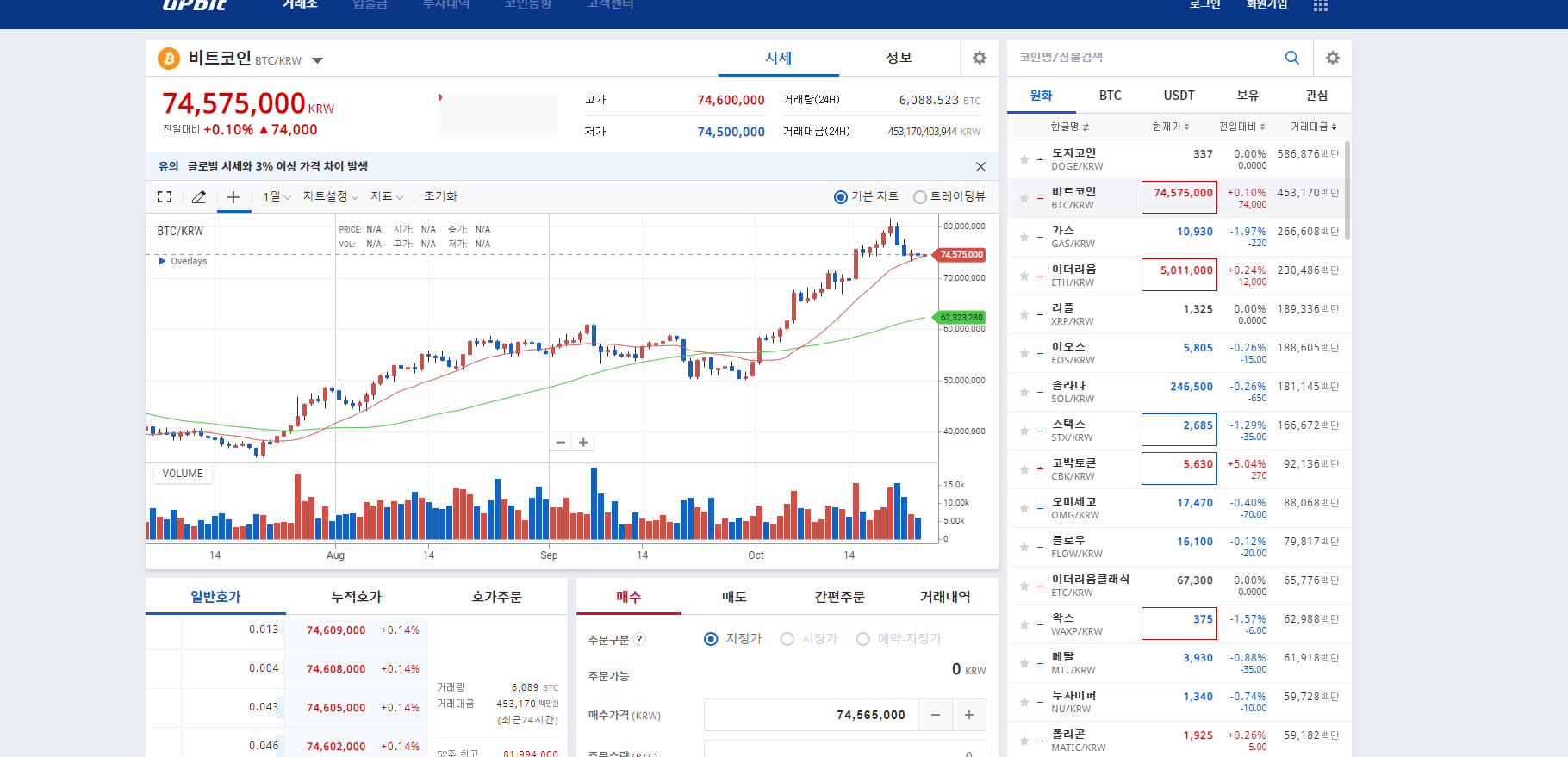Viewport: 1568px width, 757px height.
Task: Close the global price difference notice
Action: tap(980, 166)
